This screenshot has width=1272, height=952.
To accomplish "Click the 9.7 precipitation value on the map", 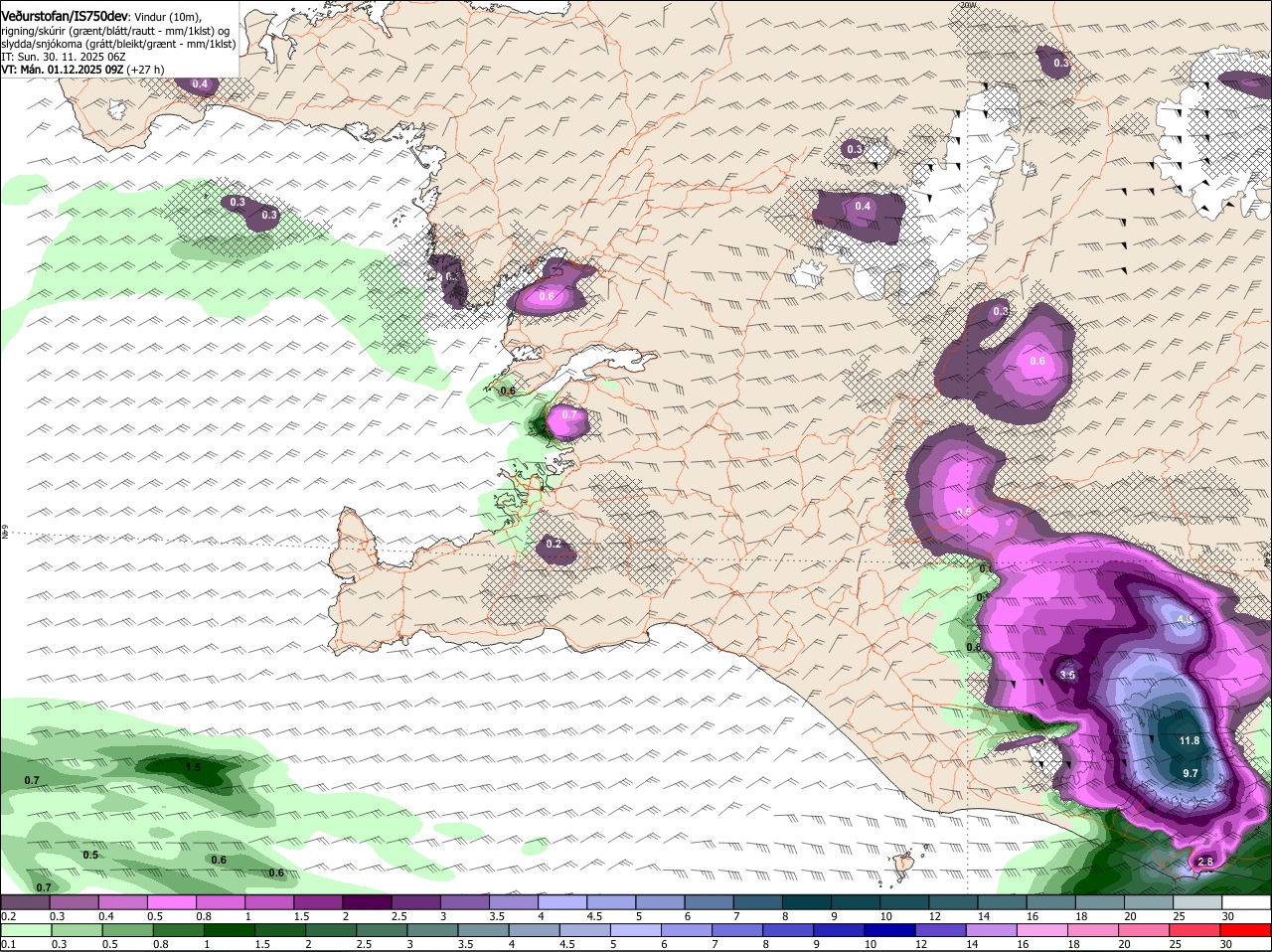I will 1191,773.
